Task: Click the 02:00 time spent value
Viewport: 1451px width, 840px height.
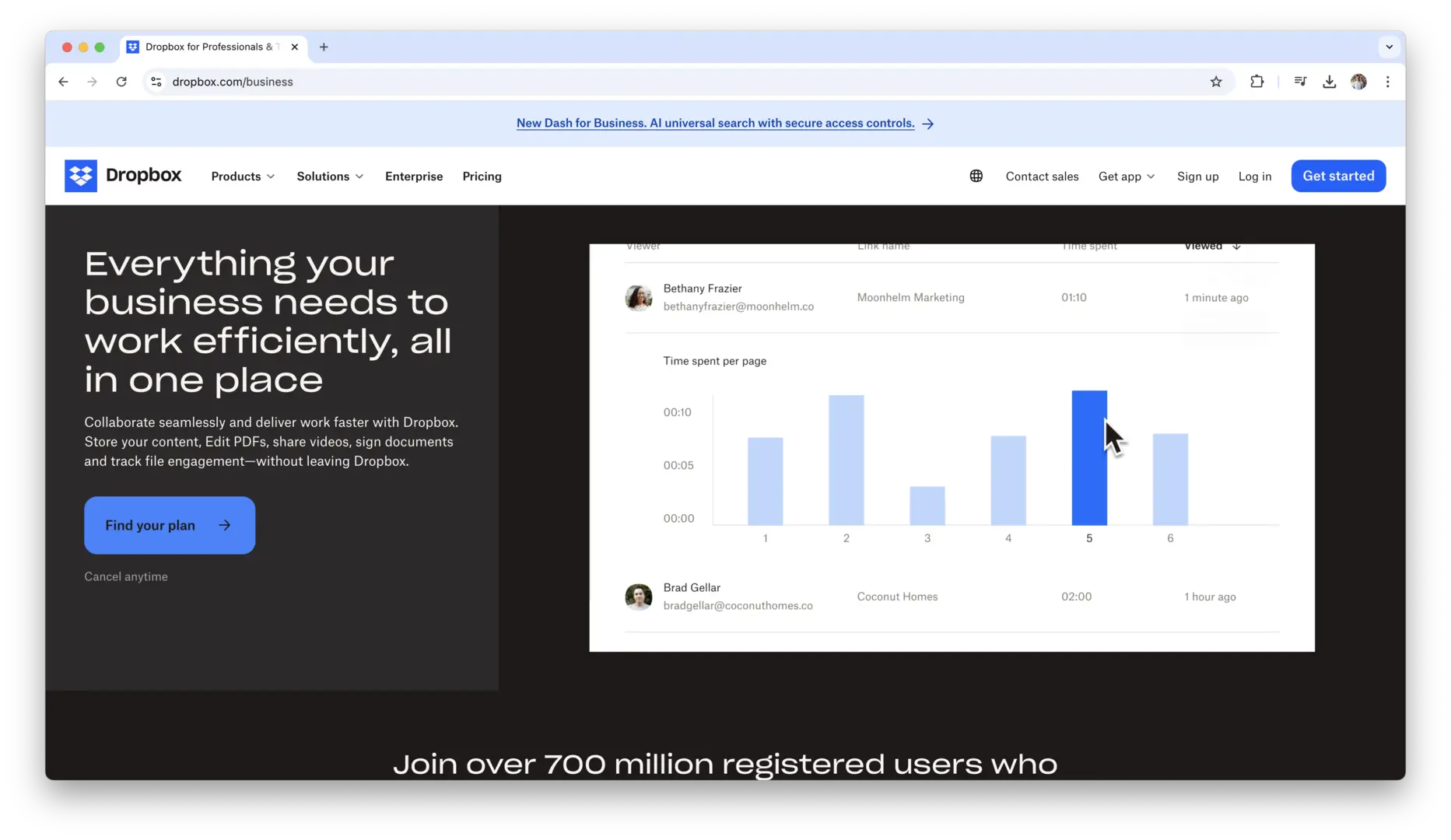Action: tap(1076, 597)
